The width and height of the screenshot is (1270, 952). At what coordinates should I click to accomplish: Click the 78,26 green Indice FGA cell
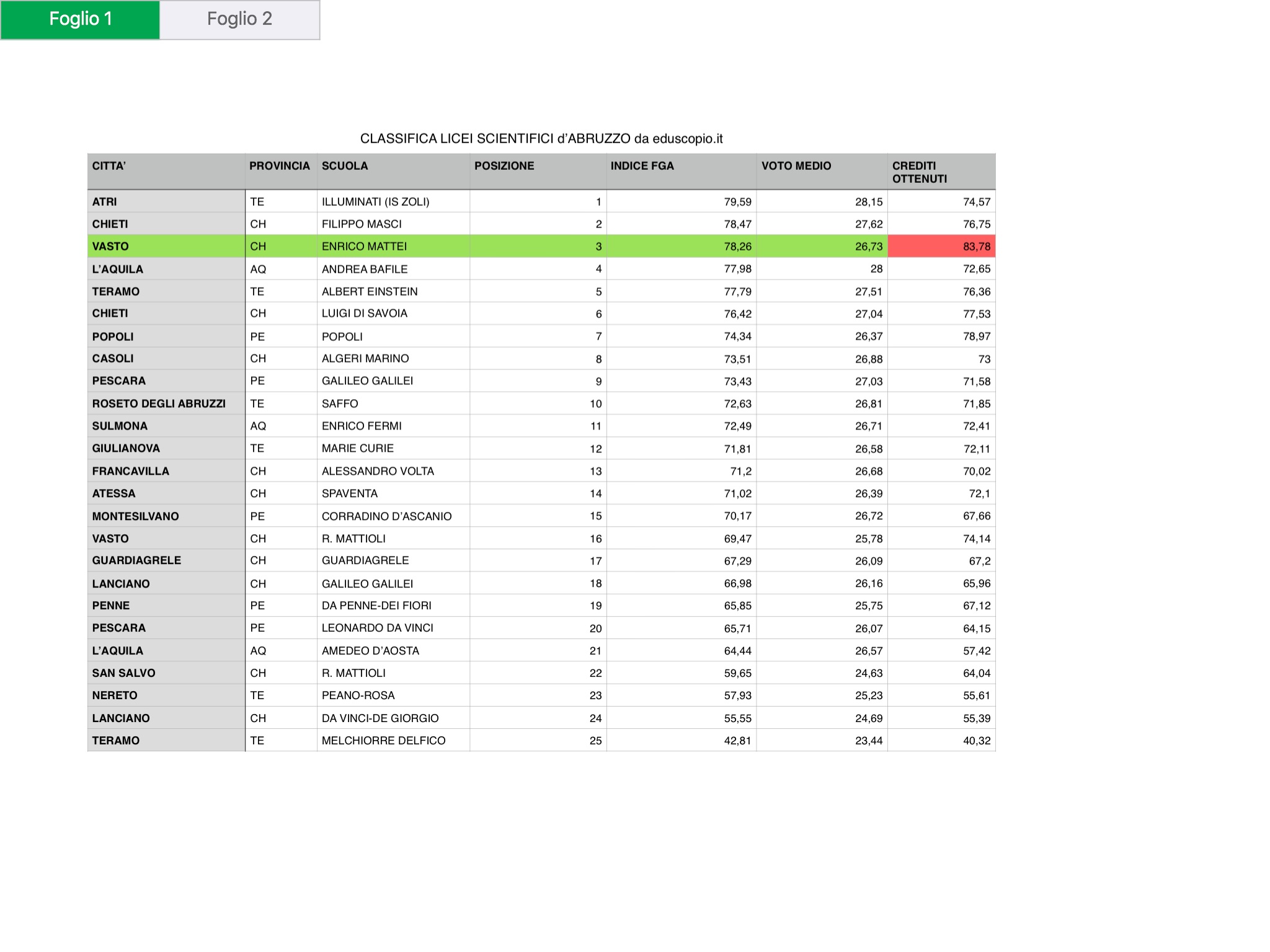(x=681, y=246)
